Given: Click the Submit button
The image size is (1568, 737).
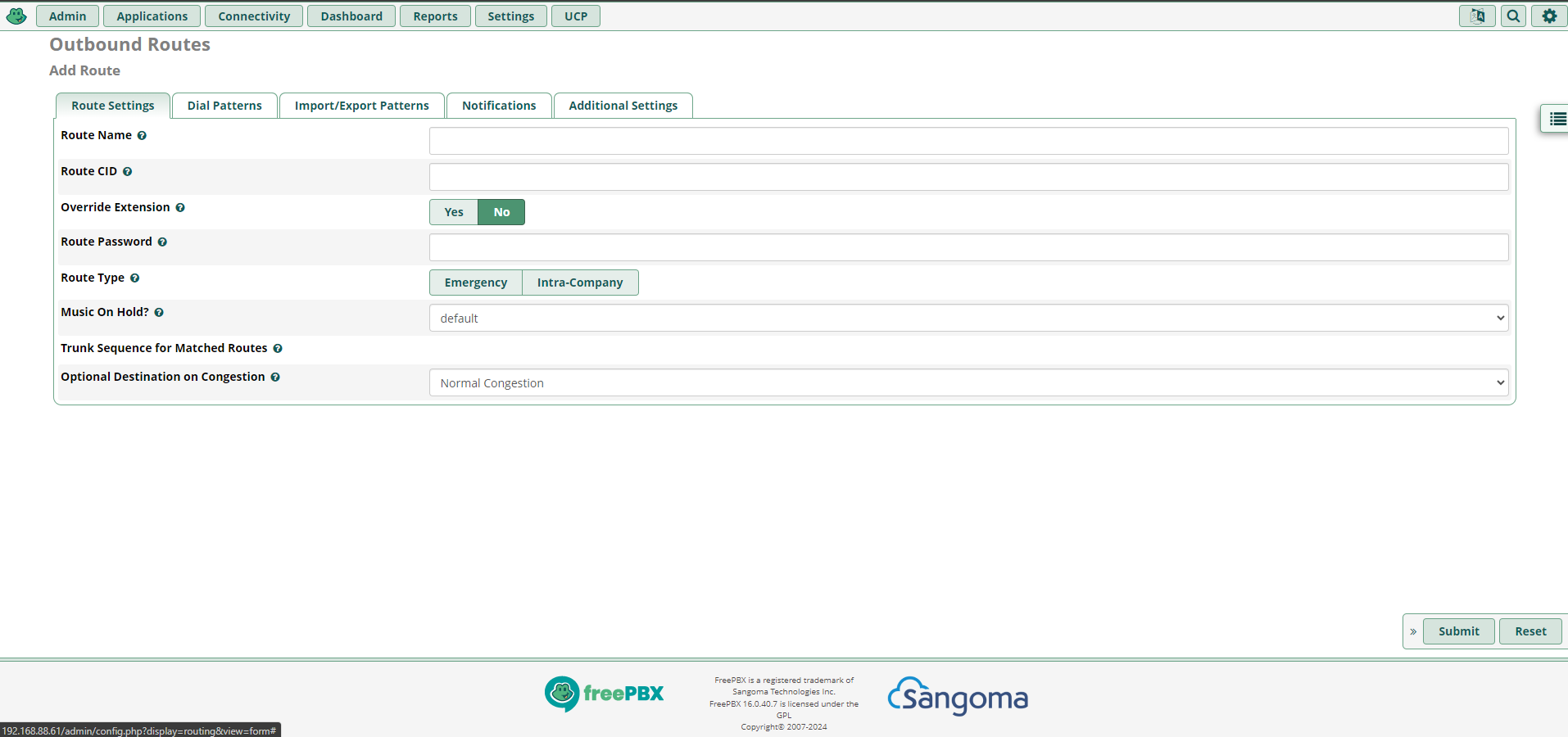Looking at the screenshot, I should click(1458, 631).
